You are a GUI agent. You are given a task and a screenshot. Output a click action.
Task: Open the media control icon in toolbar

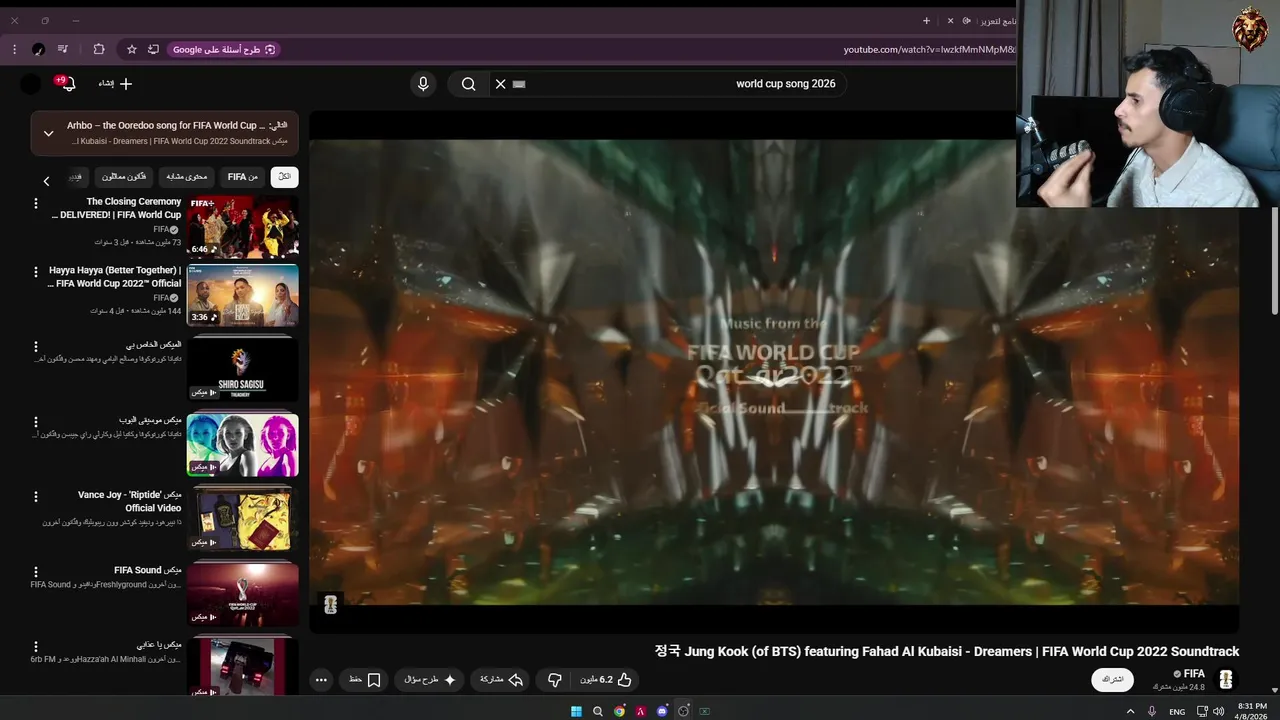pos(63,49)
